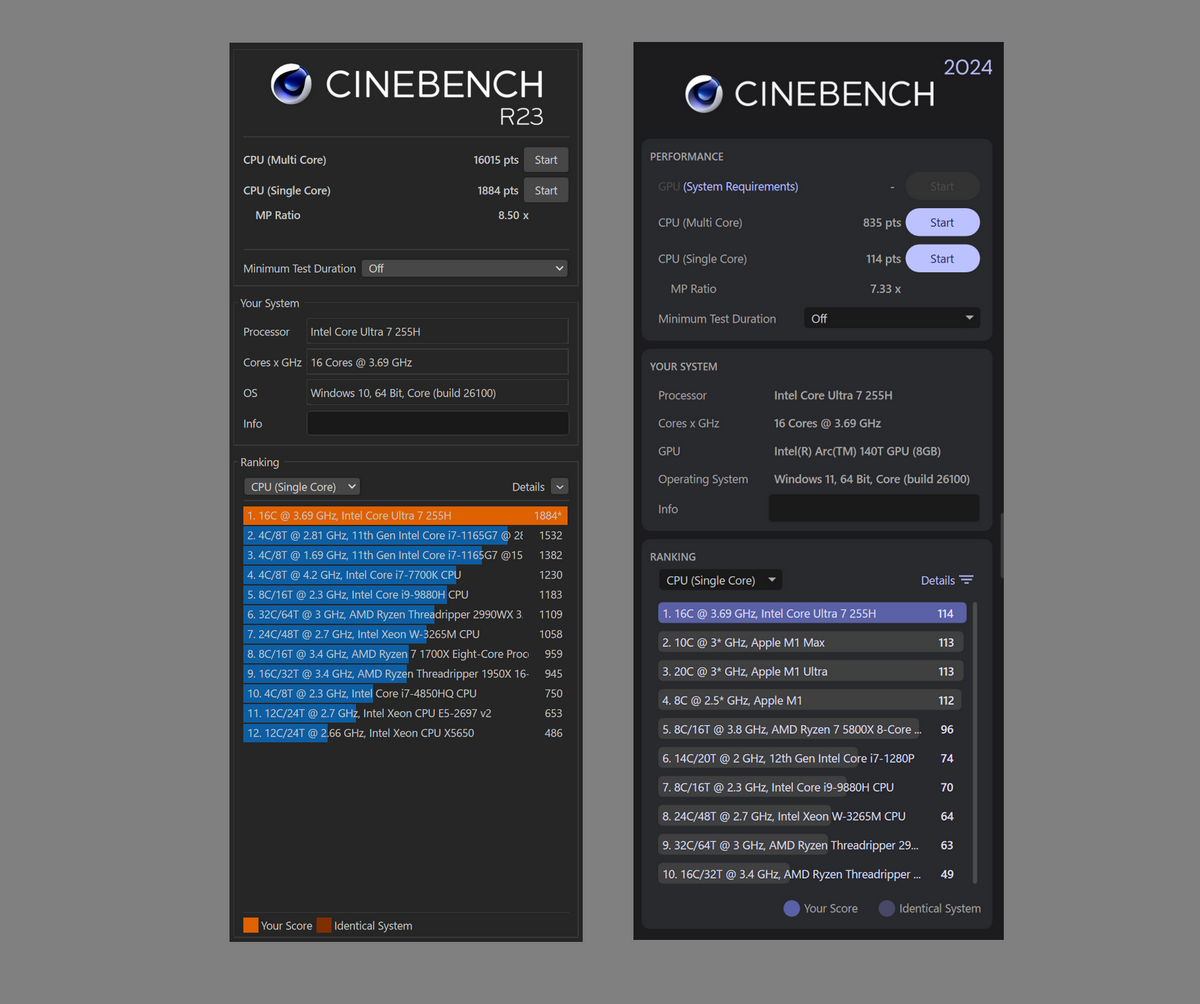The height and width of the screenshot is (1004, 1200).
Task: Select the 12th Gen Intel Core i7-1280P row
Action: (812, 758)
